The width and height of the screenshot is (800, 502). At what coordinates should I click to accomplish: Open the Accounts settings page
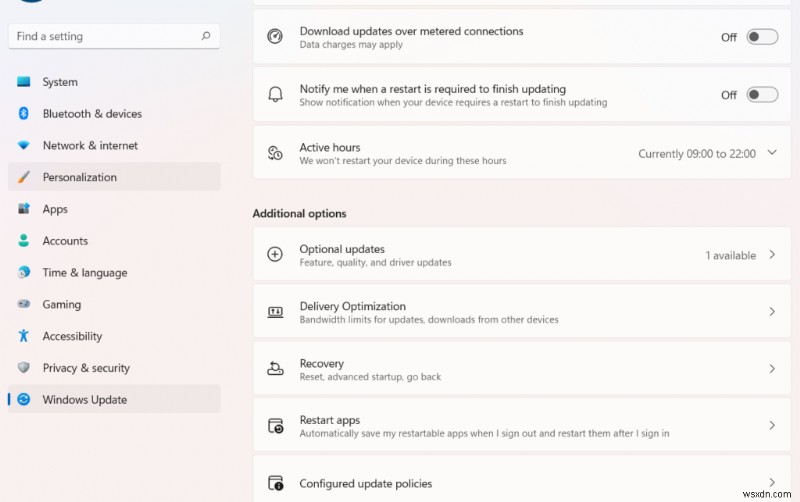pyautogui.click(x=65, y=241)
